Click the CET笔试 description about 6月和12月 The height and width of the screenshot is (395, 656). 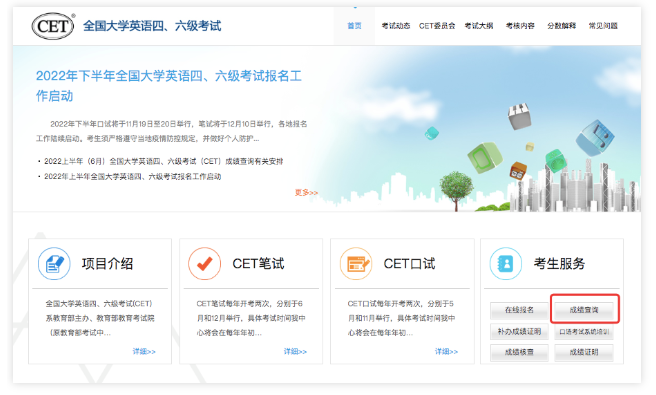[250, 318]
